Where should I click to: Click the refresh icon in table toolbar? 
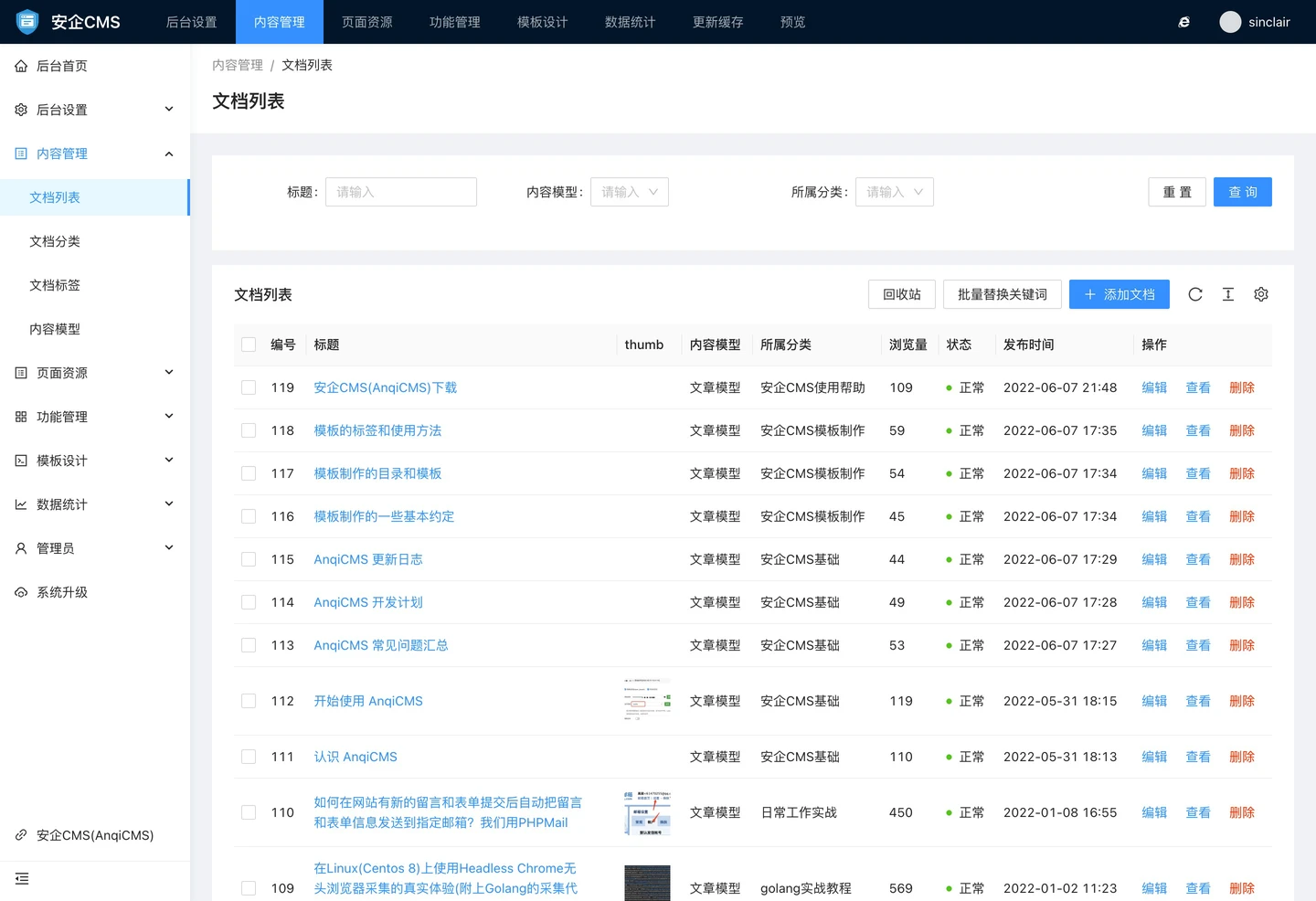tap(1195, 294)
